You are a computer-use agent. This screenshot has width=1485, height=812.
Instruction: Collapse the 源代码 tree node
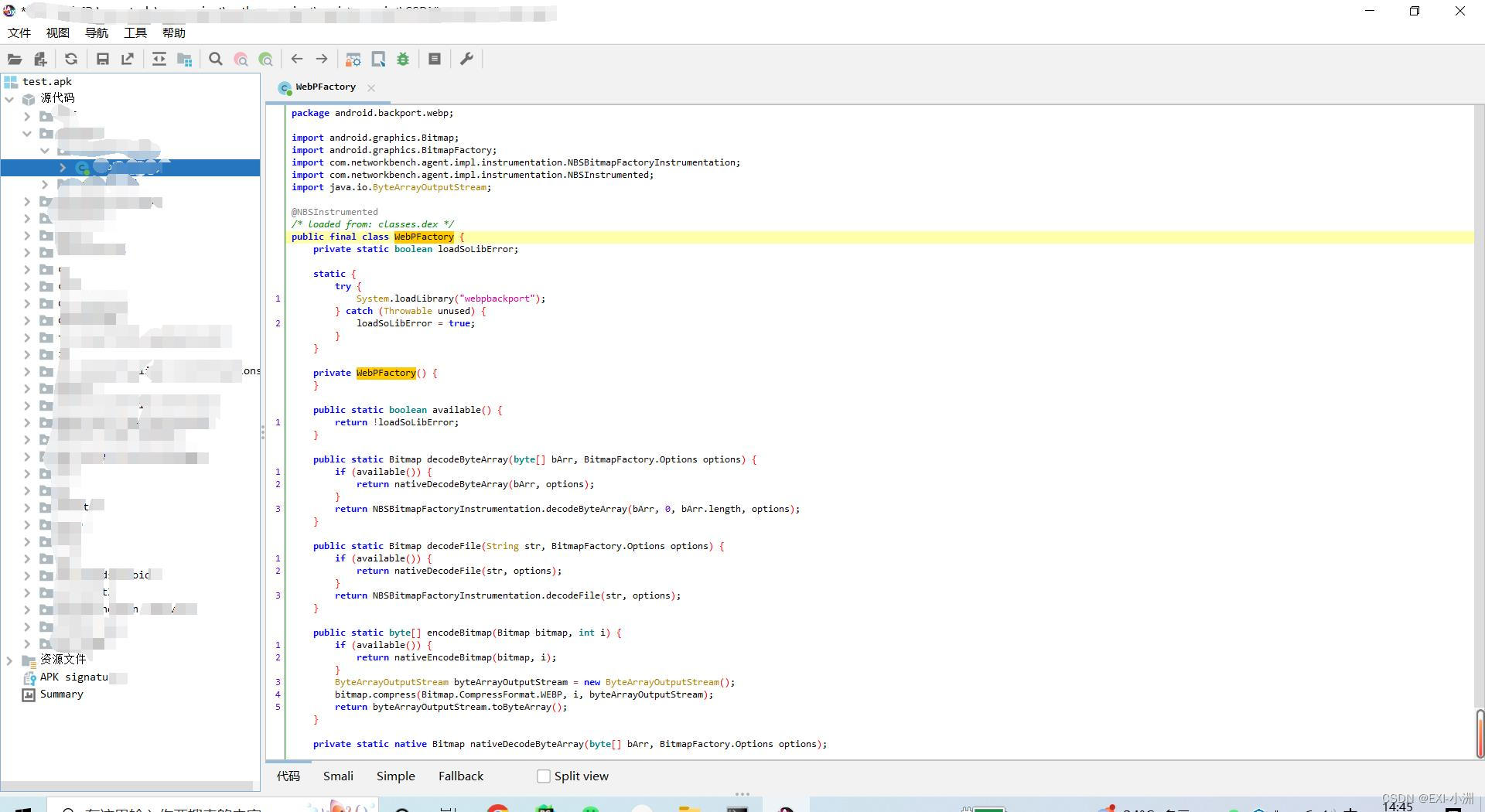pyautogui.click(x=10, y=99)
